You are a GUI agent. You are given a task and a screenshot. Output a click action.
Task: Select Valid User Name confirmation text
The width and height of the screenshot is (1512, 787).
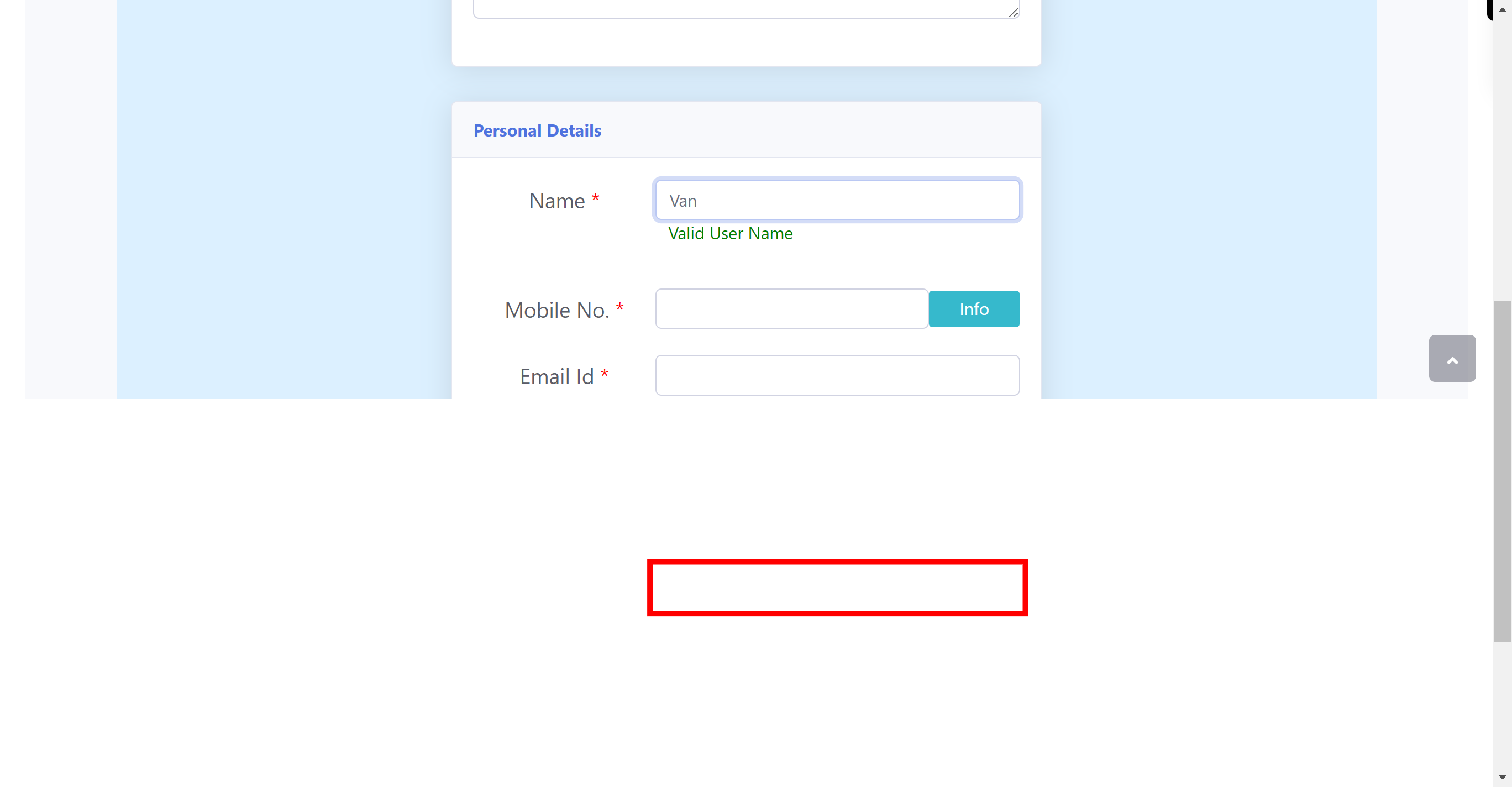[730, 233]
